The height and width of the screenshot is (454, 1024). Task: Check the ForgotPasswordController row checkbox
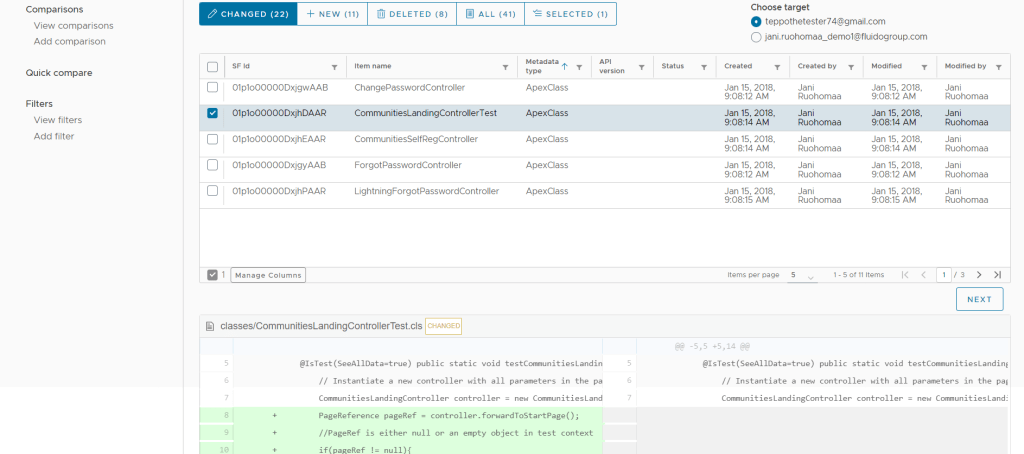[212, 165]
